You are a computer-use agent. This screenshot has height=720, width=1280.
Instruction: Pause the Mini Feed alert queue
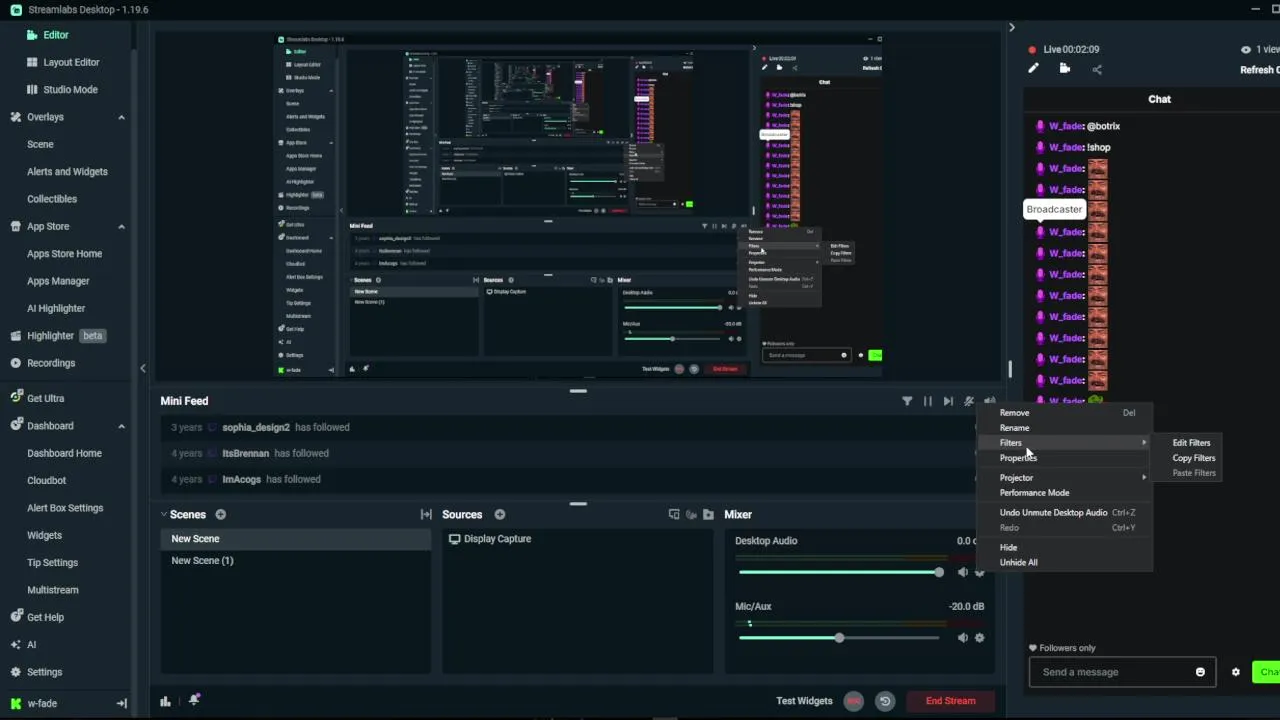(x=928, y=401)
